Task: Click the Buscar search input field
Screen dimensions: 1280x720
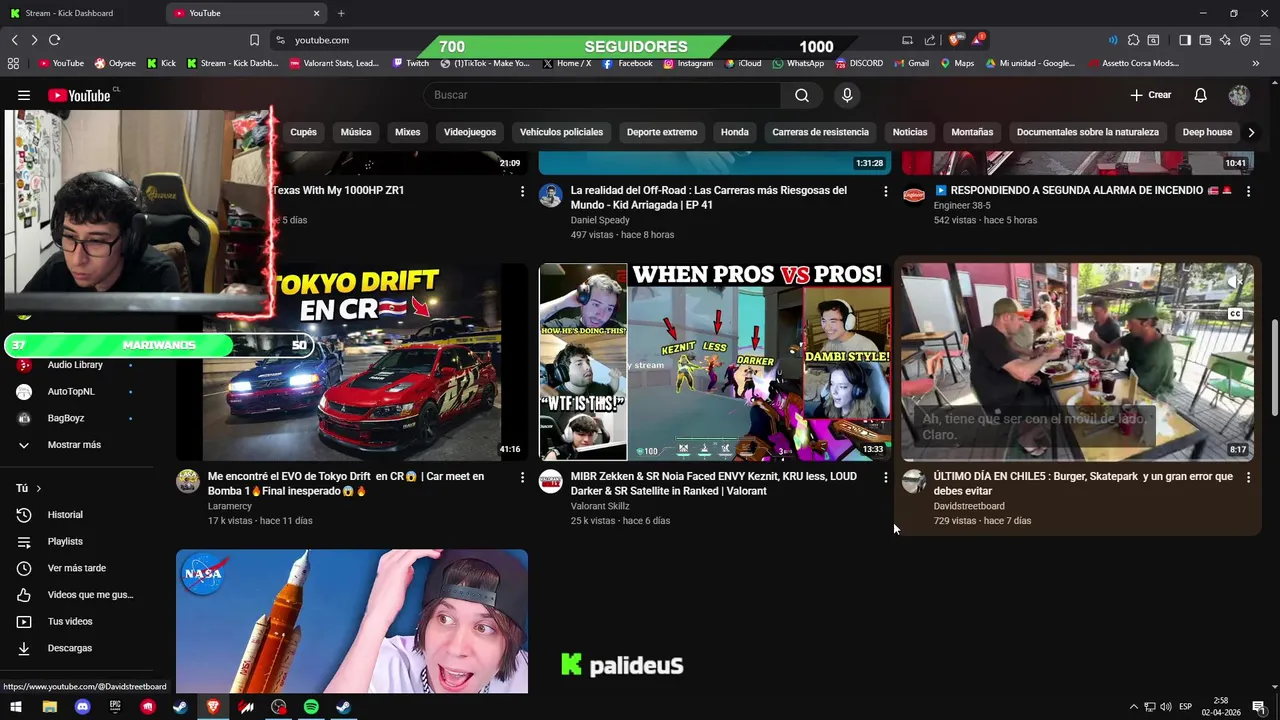Action: click(602, 95)
